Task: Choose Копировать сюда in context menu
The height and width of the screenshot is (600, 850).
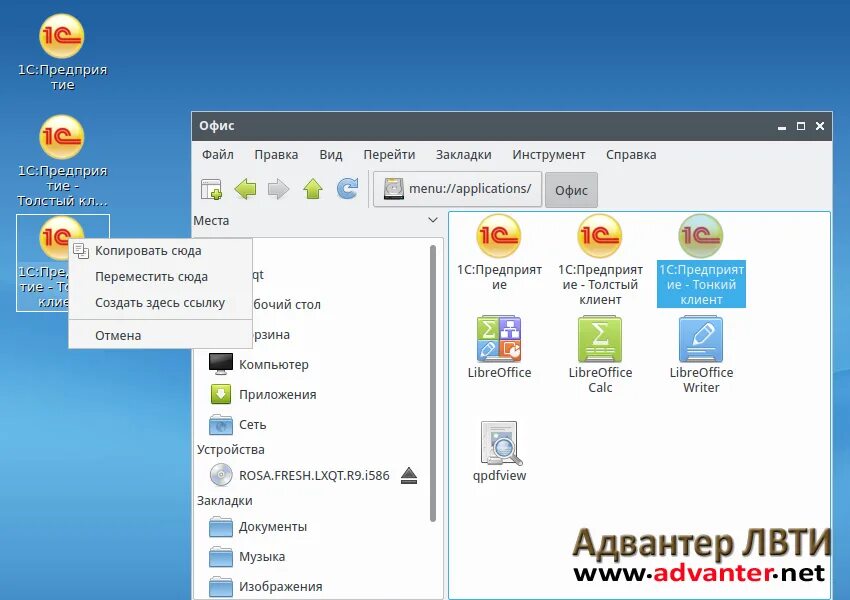Action: (160, 250)
